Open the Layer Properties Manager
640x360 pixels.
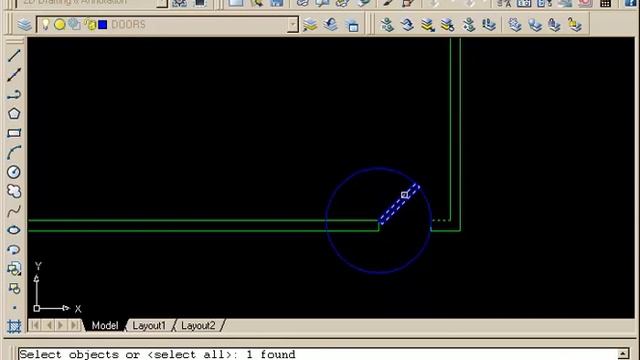click(24, 24)
